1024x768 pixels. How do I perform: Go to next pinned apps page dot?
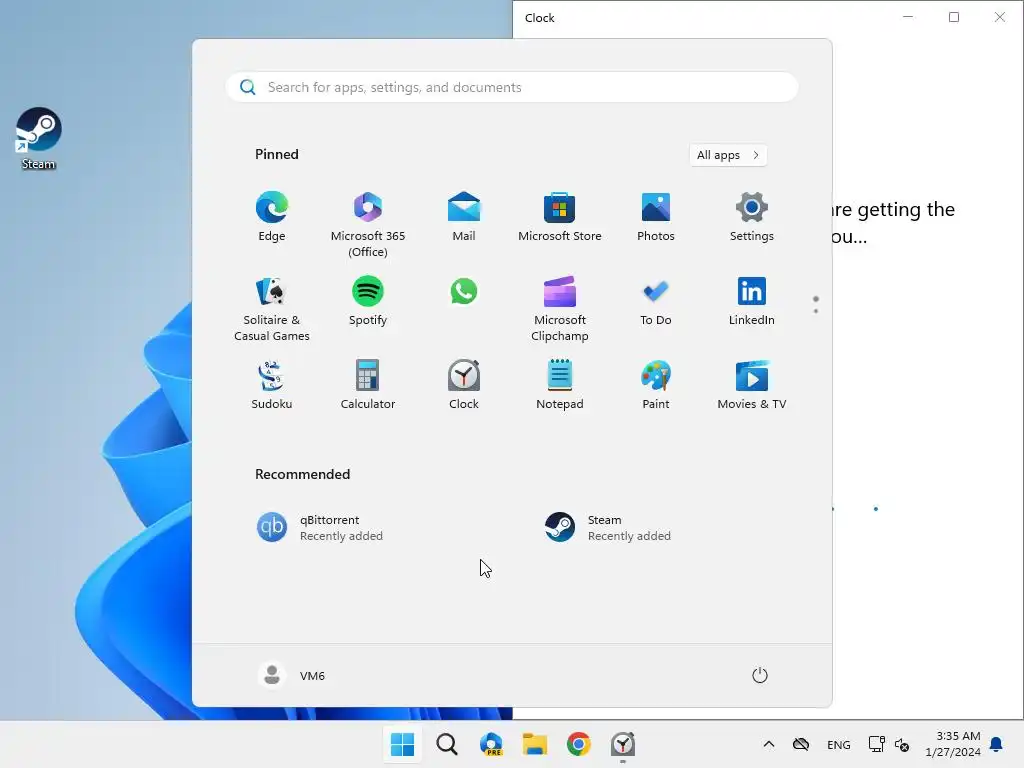[816, 311]
